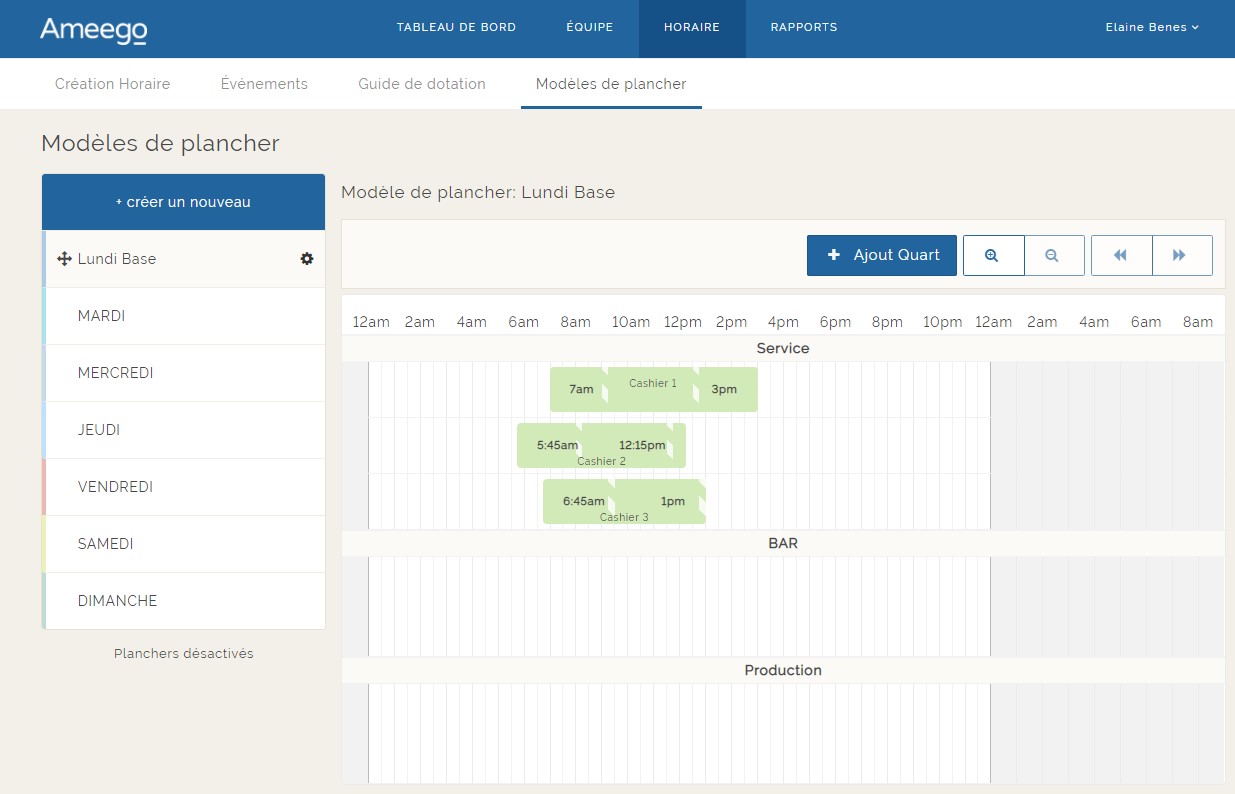Switch to the Création Horaire tab
This screenshot has width=1235, height=794.
pos(112,84)
